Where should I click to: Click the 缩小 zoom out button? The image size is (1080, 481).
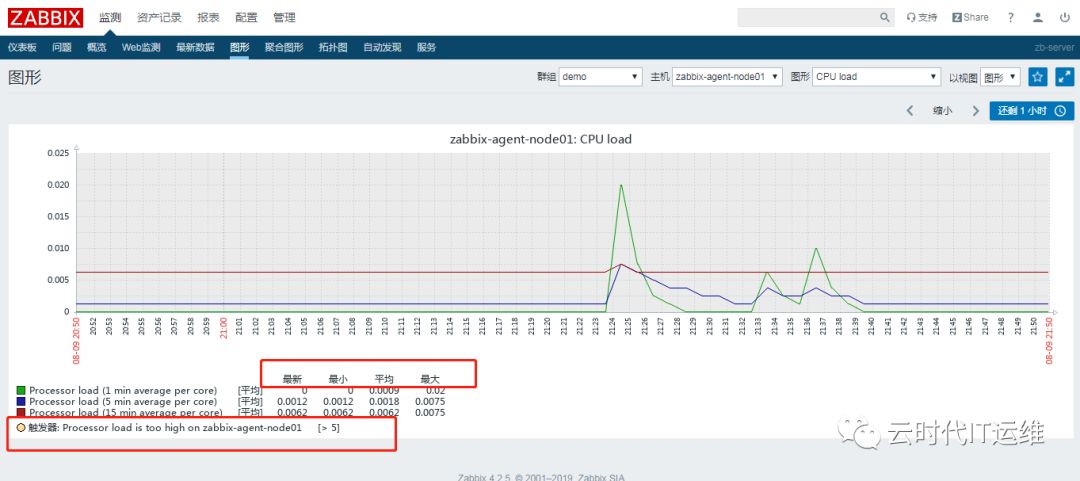(x=942, y=111)
